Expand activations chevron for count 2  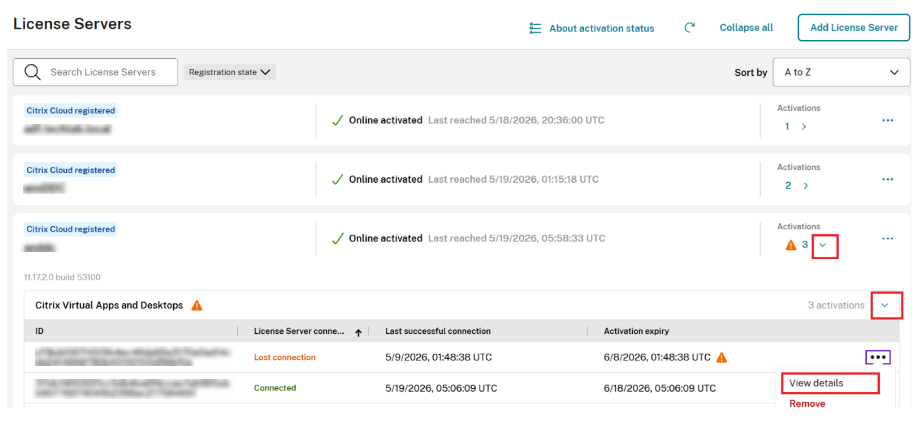[x=806, y=186]
